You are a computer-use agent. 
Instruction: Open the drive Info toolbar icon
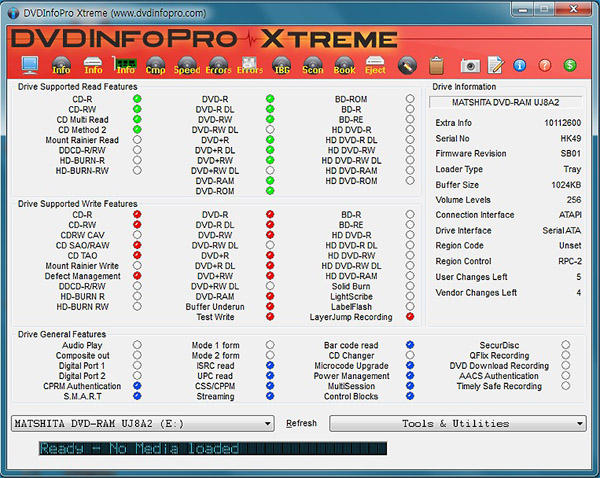coord(93,65)
